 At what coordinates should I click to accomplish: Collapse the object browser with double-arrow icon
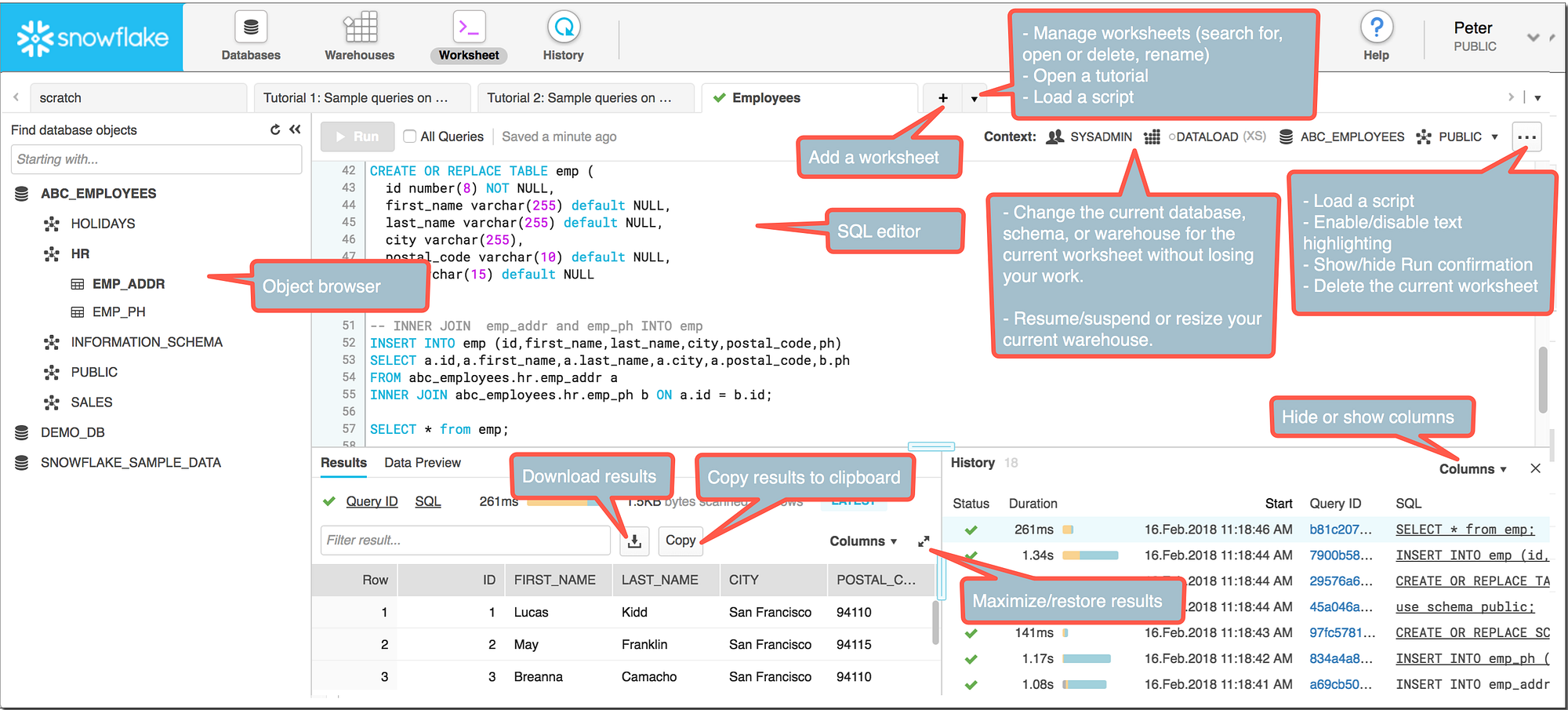(x=295, y=129)
